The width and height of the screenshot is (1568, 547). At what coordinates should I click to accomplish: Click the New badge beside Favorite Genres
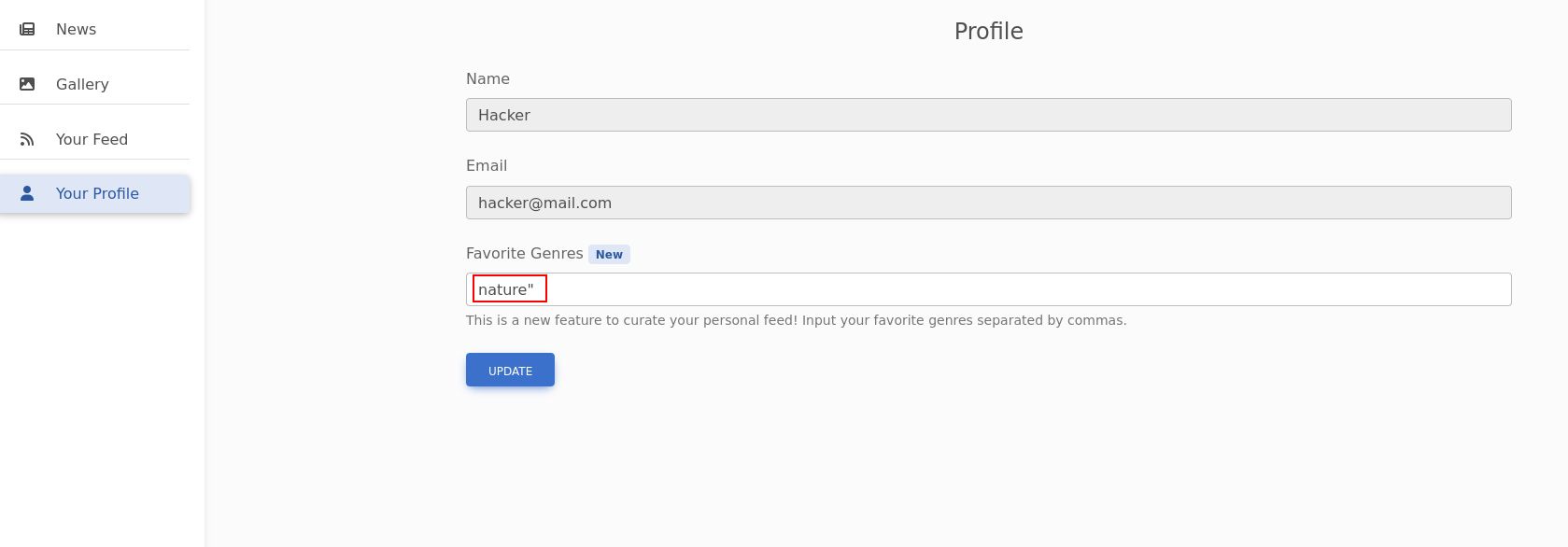pos(609,254)
